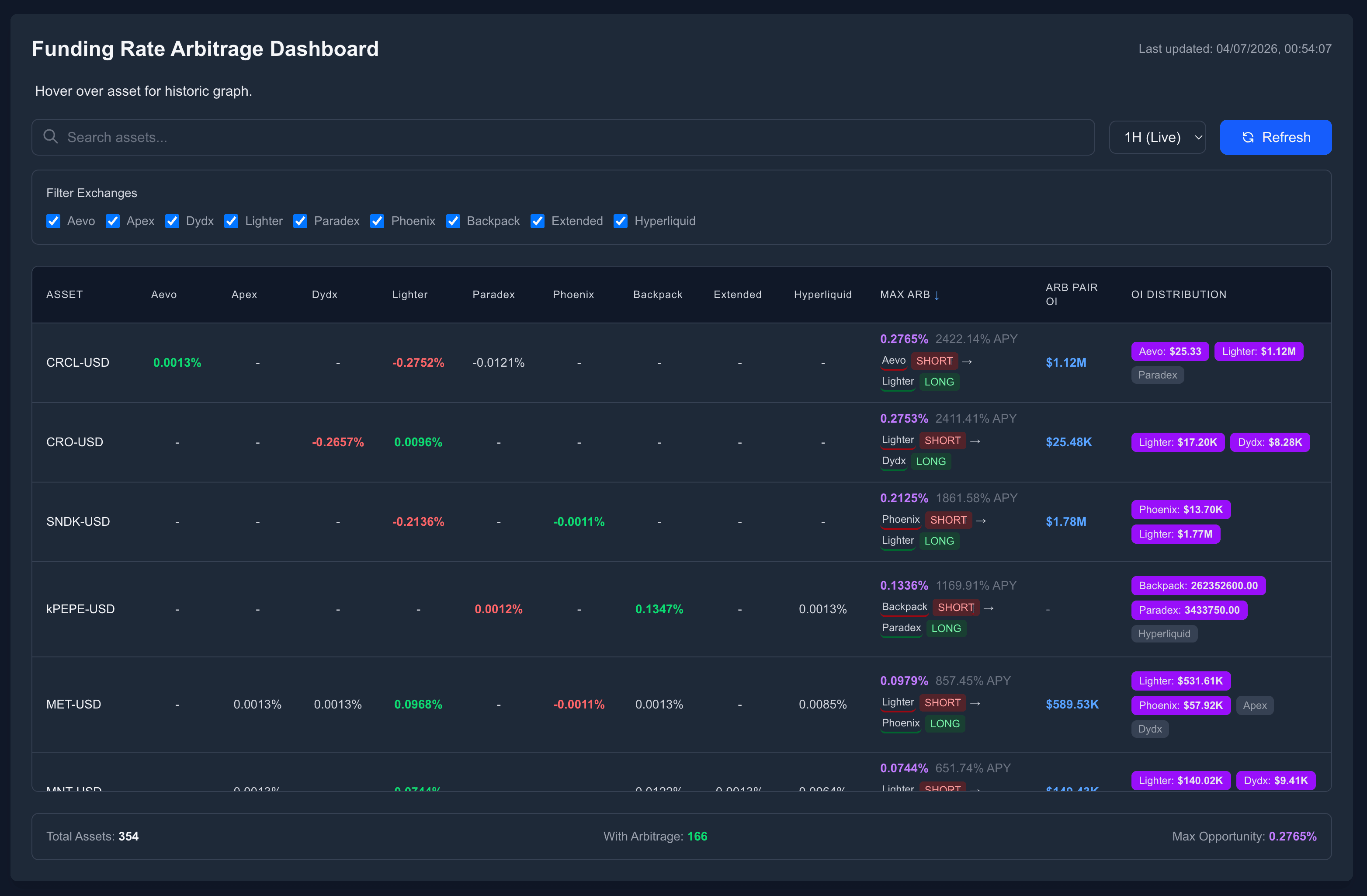
Task: Click the Lighter LONG badge for CRCL-USD
Action: pos(939,382)
